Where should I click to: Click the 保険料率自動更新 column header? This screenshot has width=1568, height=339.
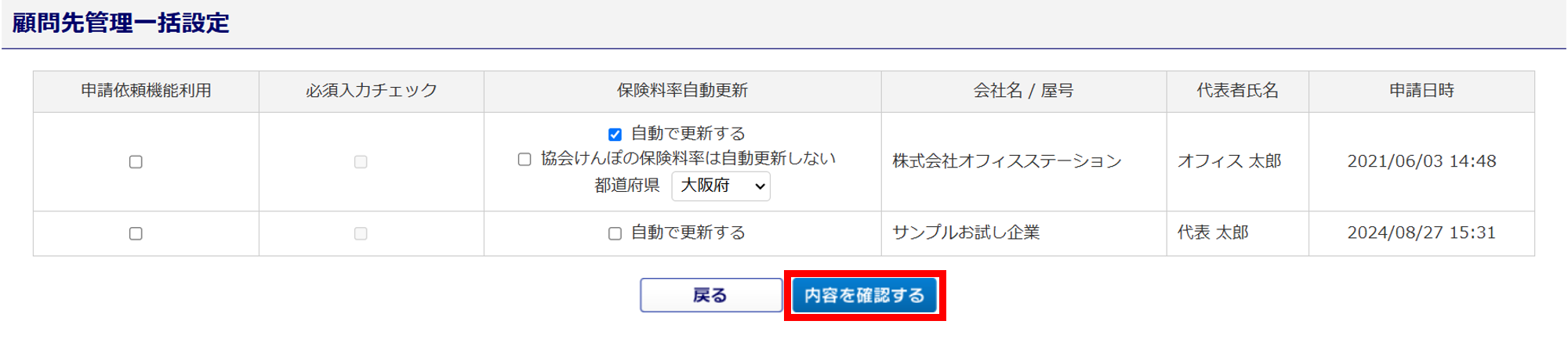point(683,91)
